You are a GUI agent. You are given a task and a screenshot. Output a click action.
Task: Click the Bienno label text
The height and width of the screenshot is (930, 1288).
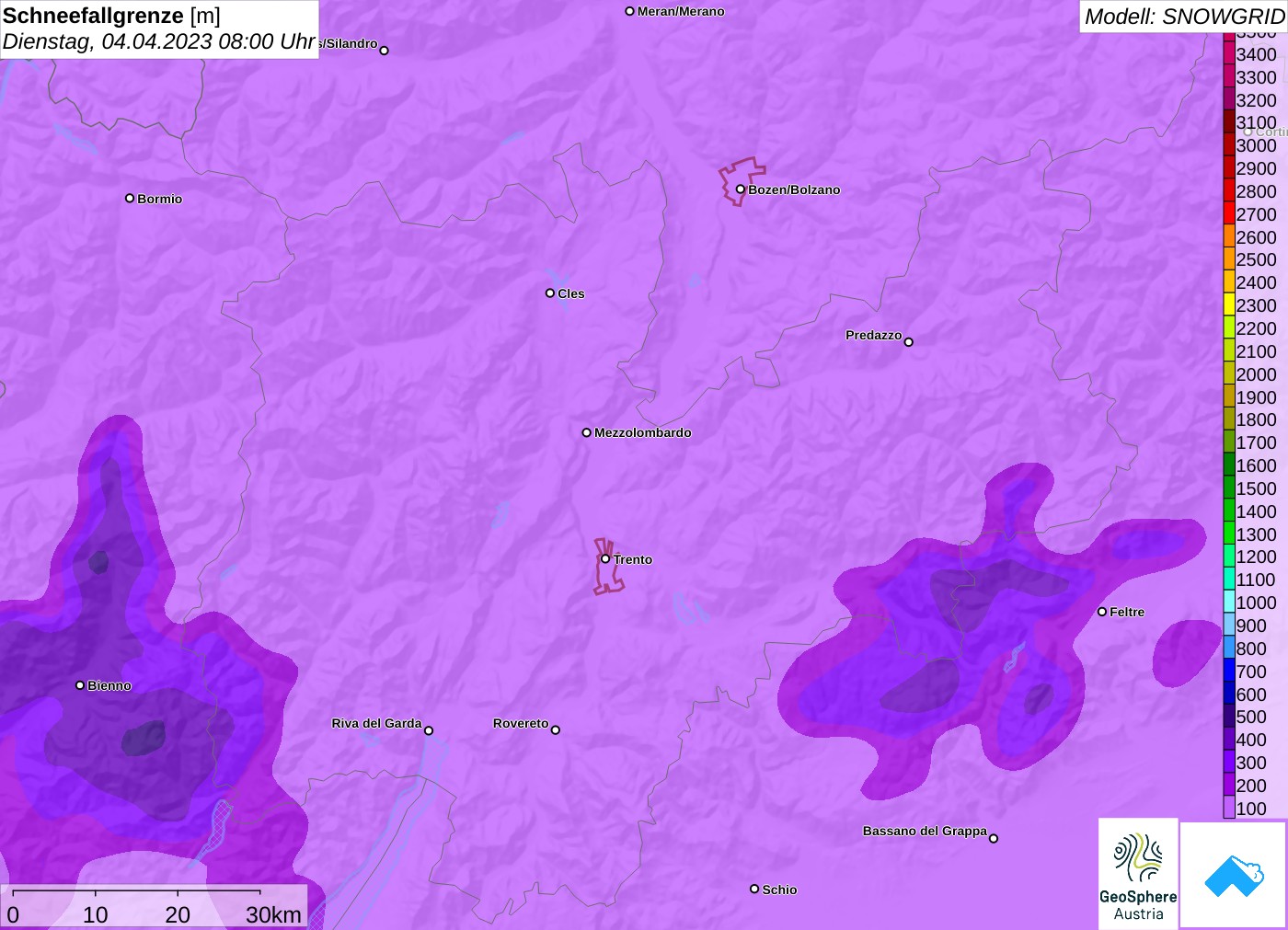coord(109,685)
